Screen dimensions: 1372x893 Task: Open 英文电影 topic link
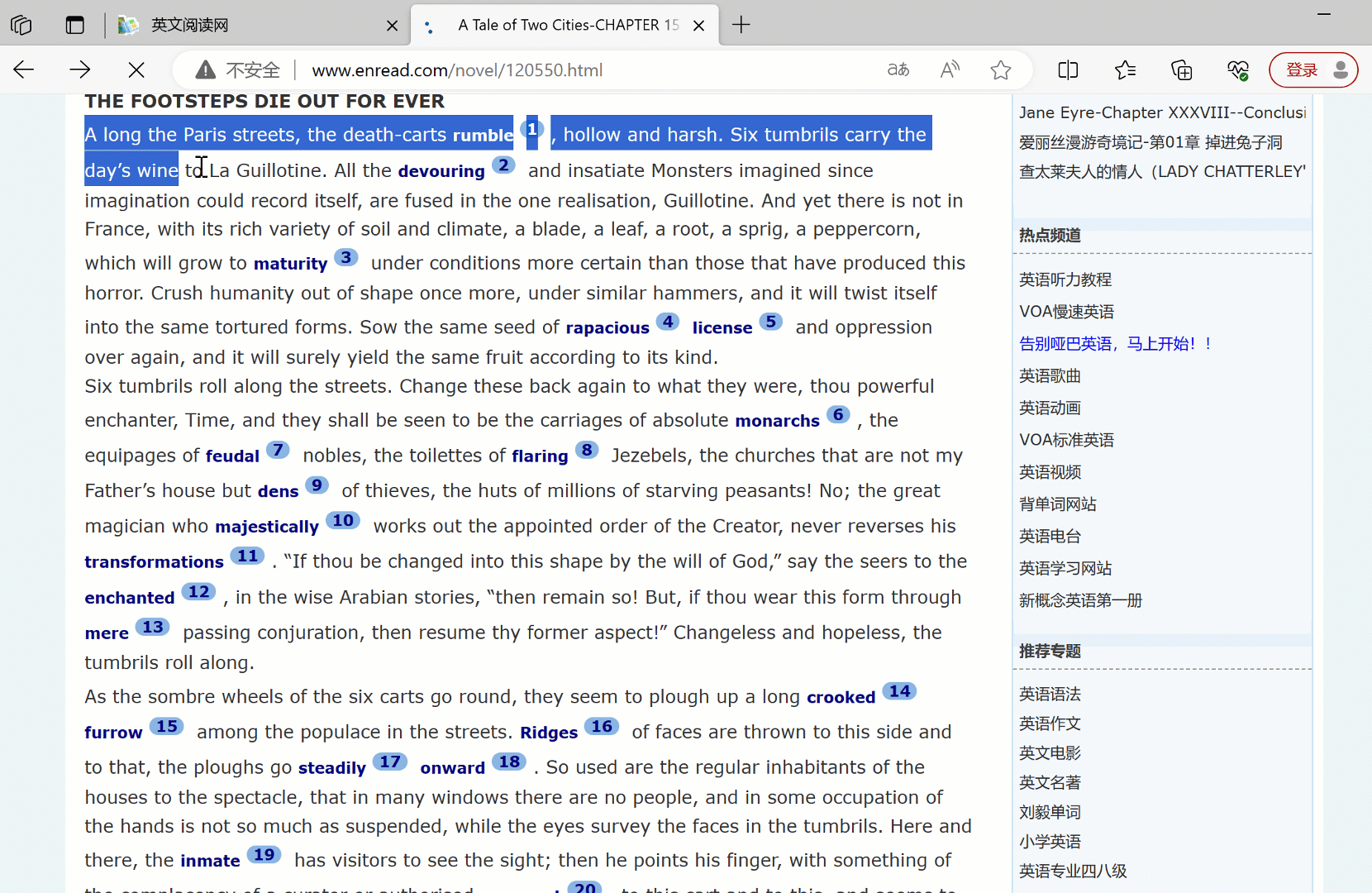[1050, 753]
